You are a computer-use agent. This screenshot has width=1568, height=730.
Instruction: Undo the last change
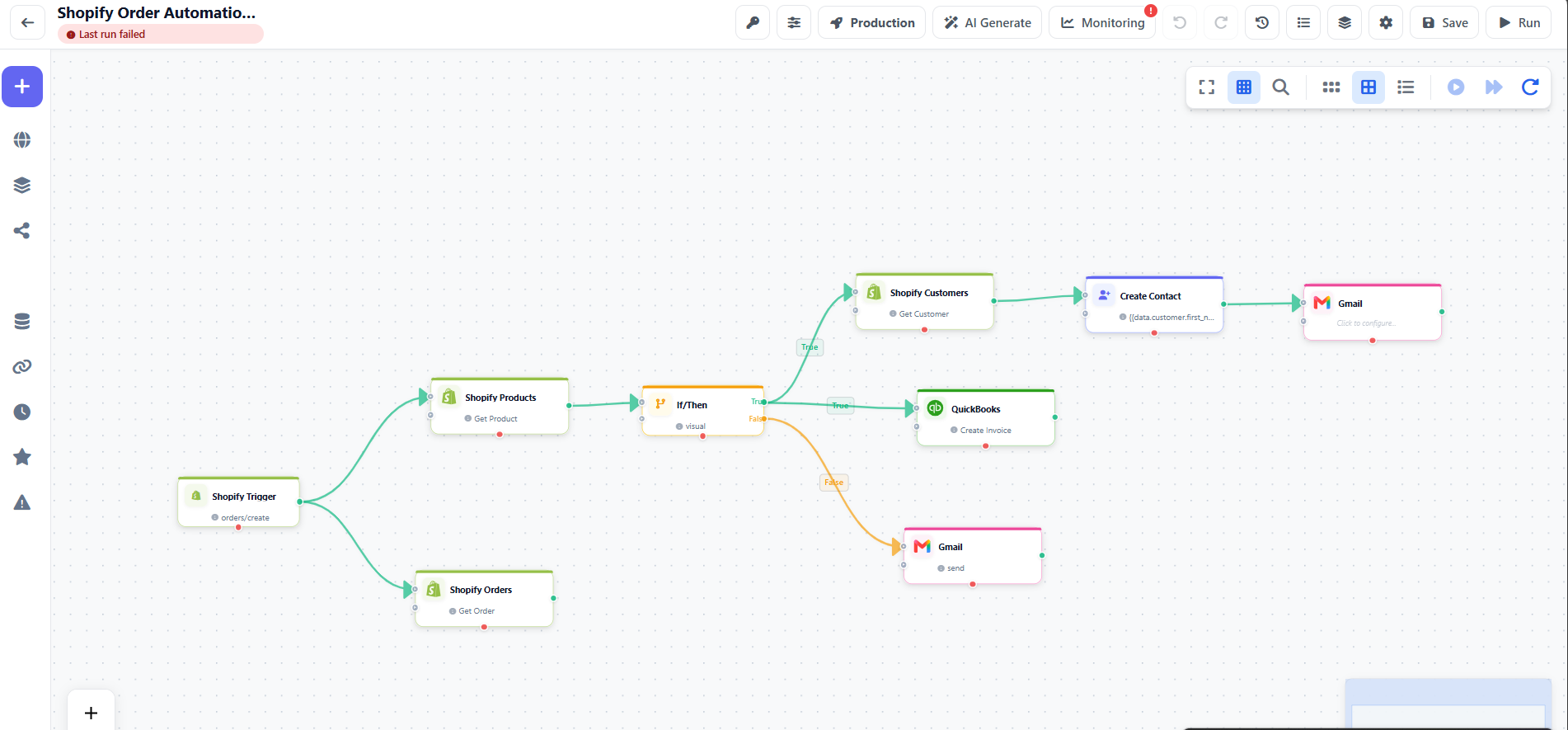point(1180,22)
